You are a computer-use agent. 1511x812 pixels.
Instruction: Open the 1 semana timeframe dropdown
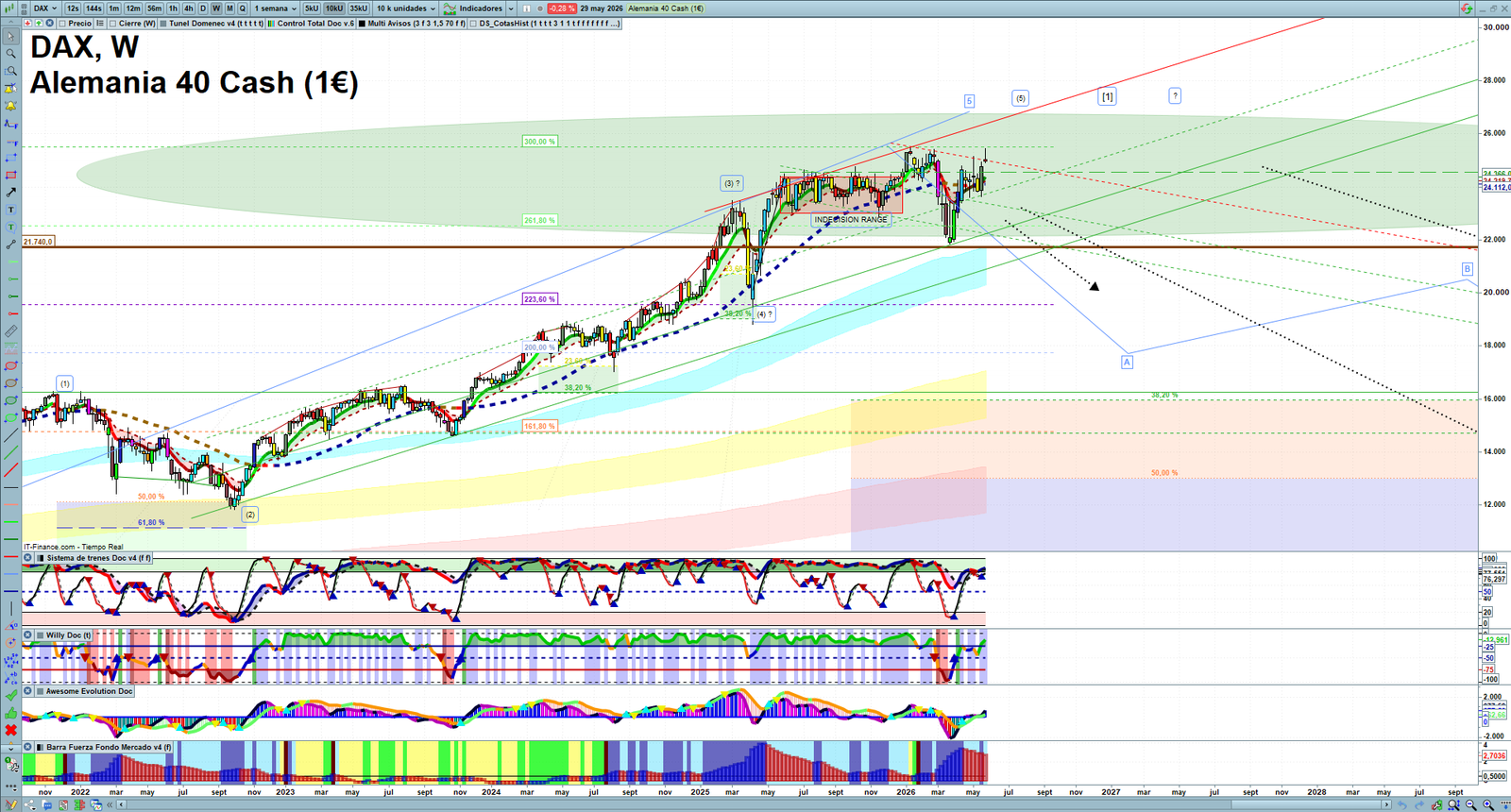[275, 8]
